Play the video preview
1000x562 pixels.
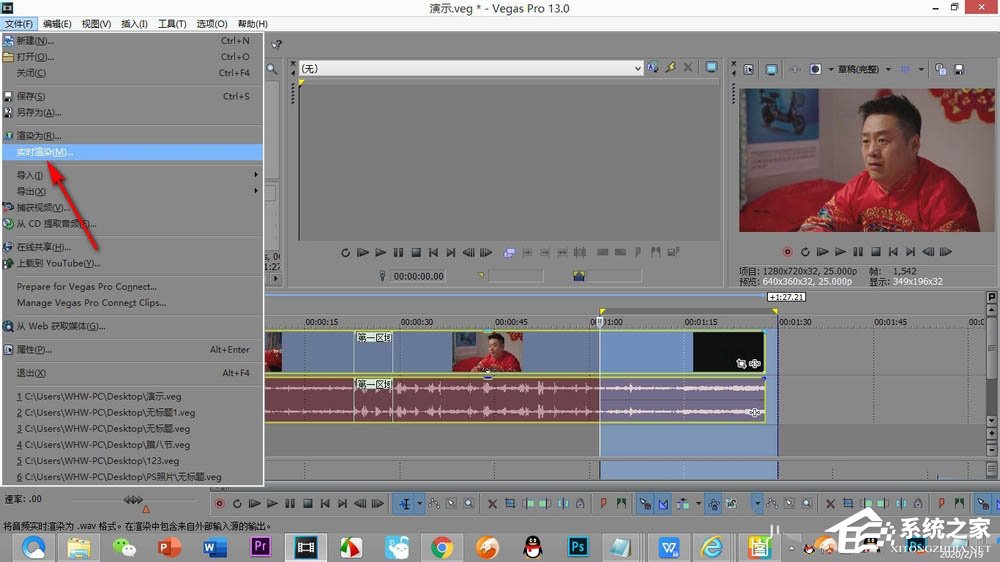tap(841, 252)
